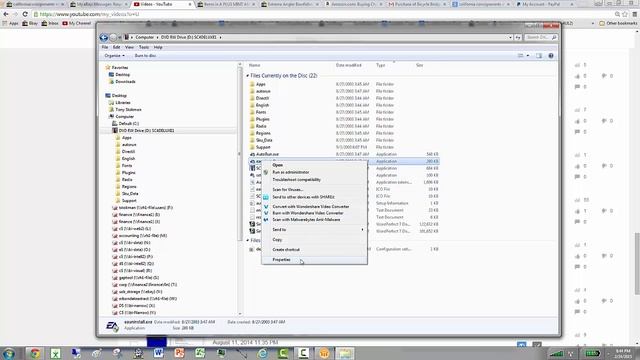Open Google Chrome from the taskbar
This screenshot has height=360, width=640.
35,353
